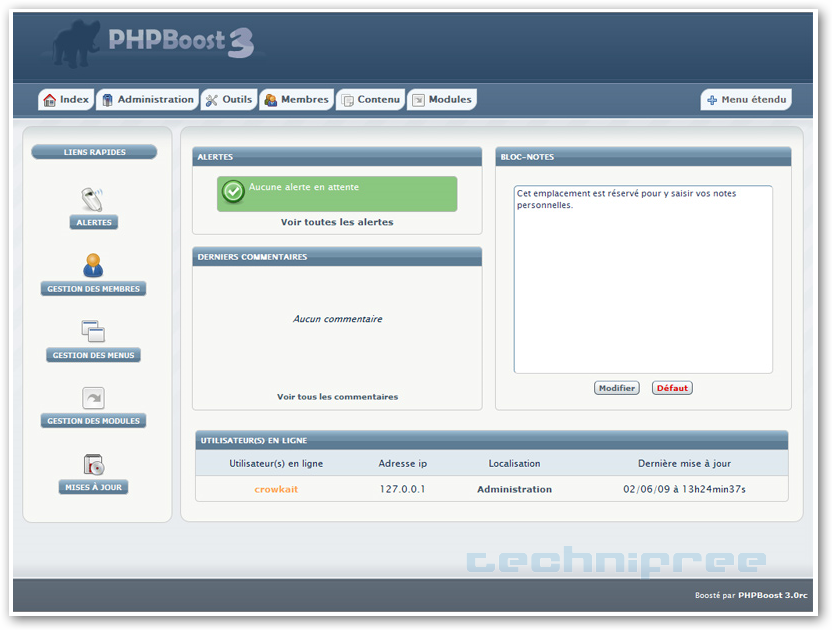Follow the Voir tous les commentaires link
This screenshot has width=832, height=630.
click(x=337, y=397)
